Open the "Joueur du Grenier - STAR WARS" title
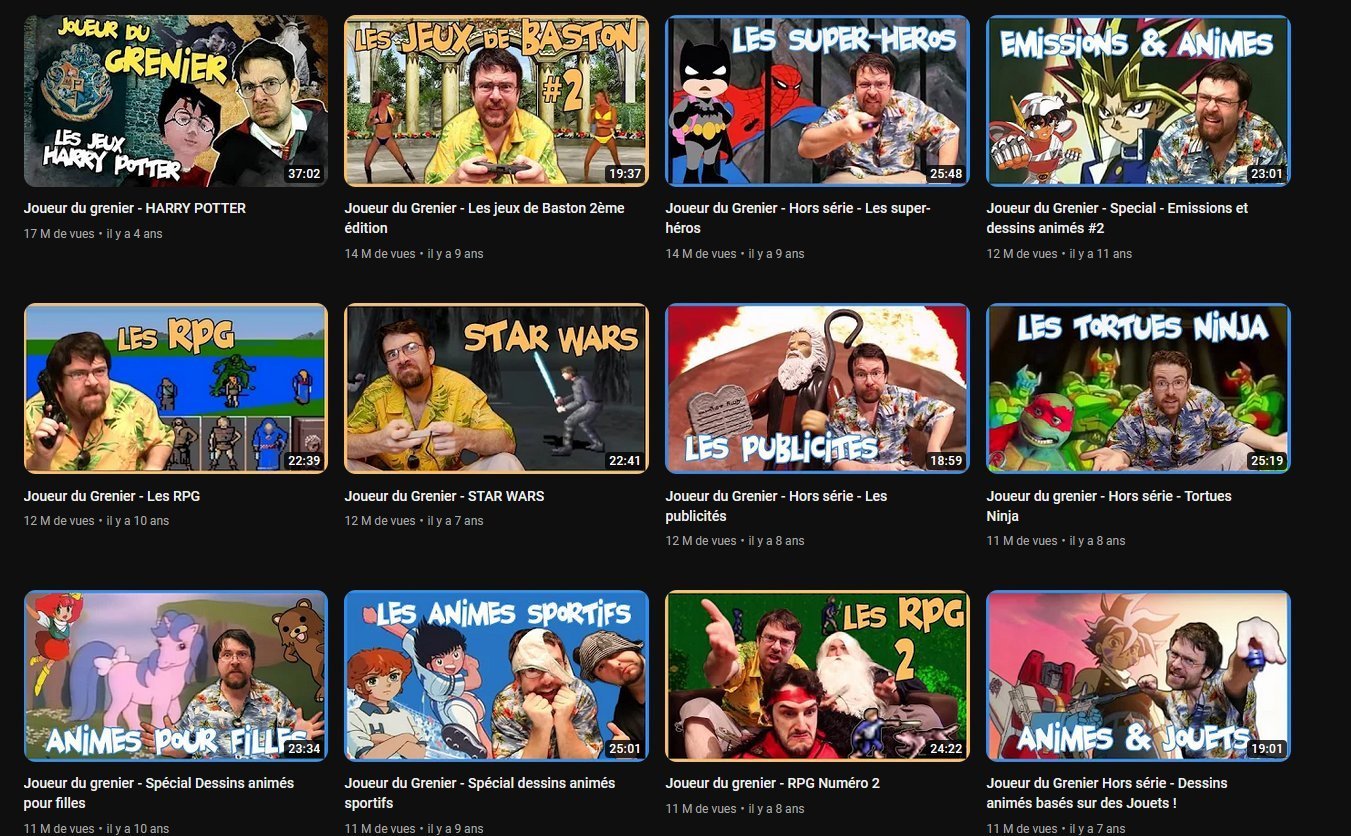The width and height of the screenshot is (1351, 836). [x=445, y=496]
